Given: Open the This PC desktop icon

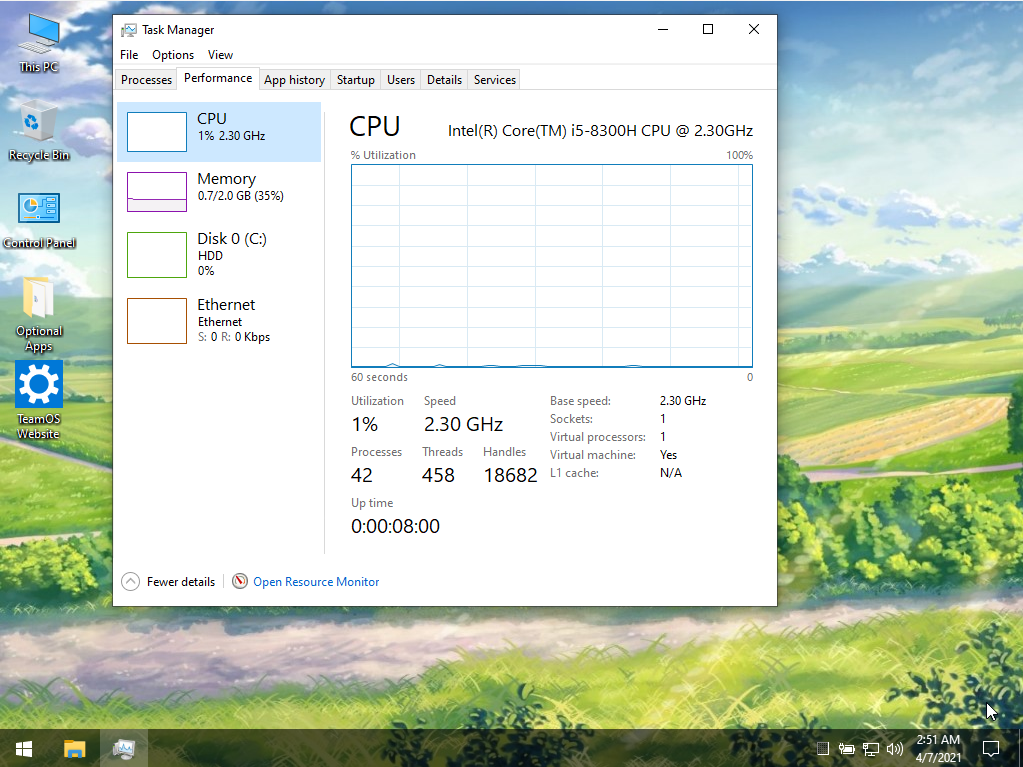Looking at the screenshot, I should pos(38,42).
